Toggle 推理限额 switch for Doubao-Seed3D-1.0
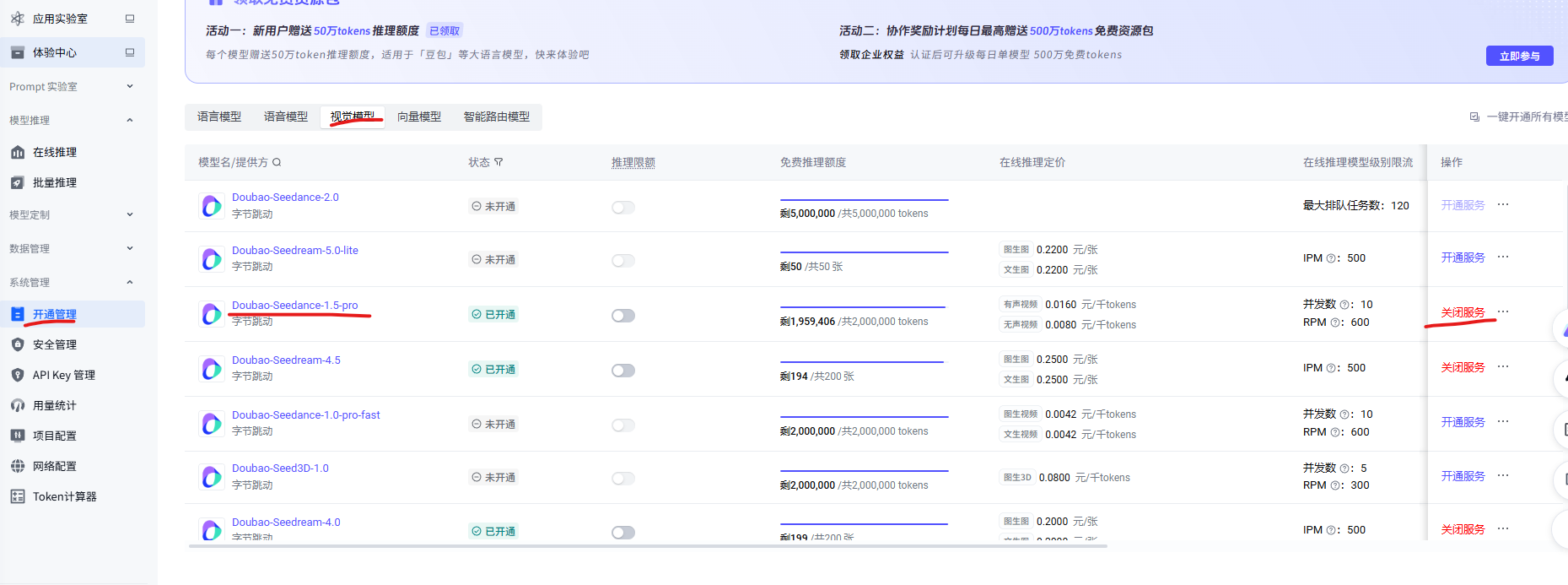The image size is (1568, 585). (x=623, y=479)
